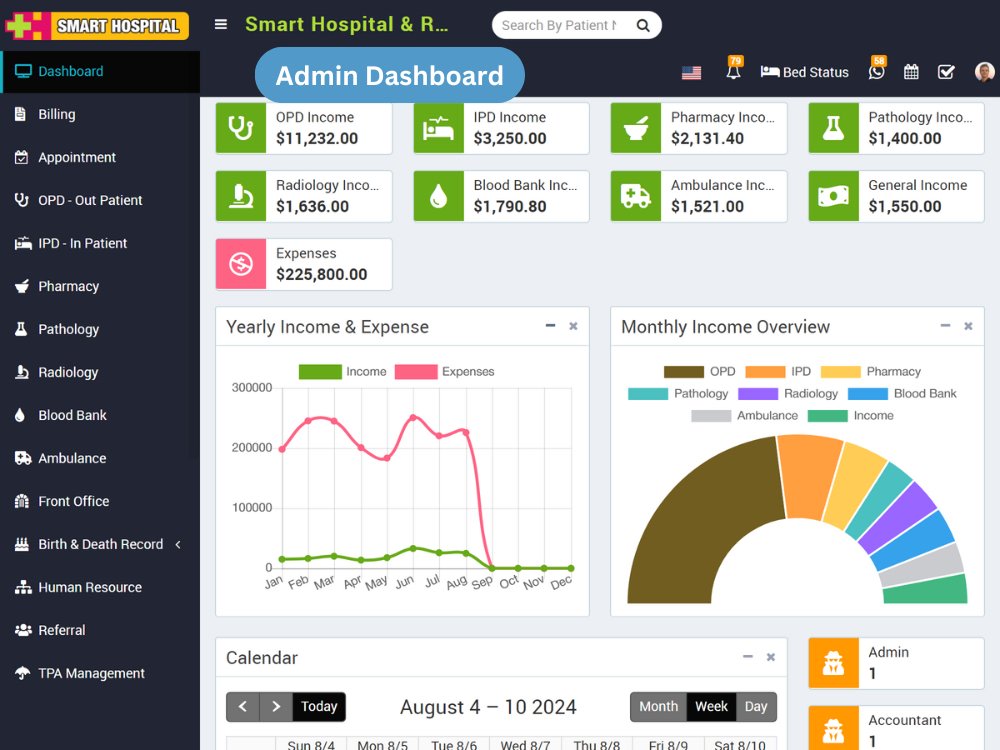Click into Search By Patient Name field
The height and width of the screenshot is (750, 1000).
point(559,26)
